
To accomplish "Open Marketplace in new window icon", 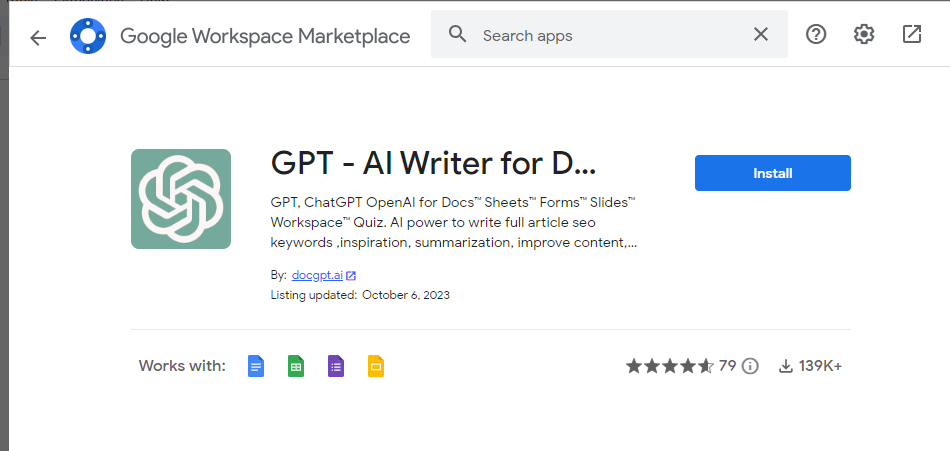I will 912,35.
